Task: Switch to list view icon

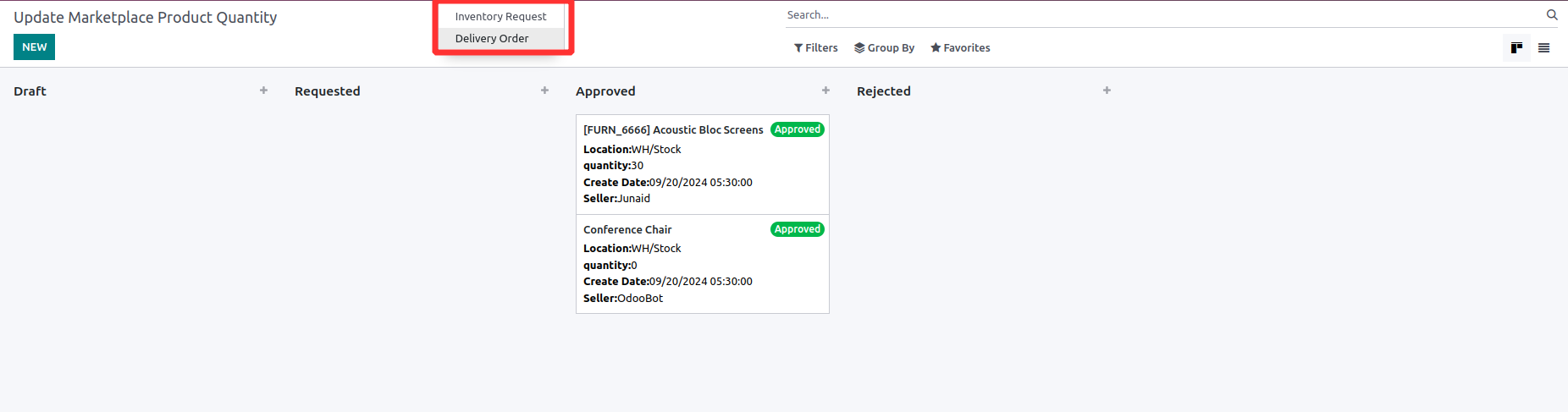Action: [x=1543, y=48]
